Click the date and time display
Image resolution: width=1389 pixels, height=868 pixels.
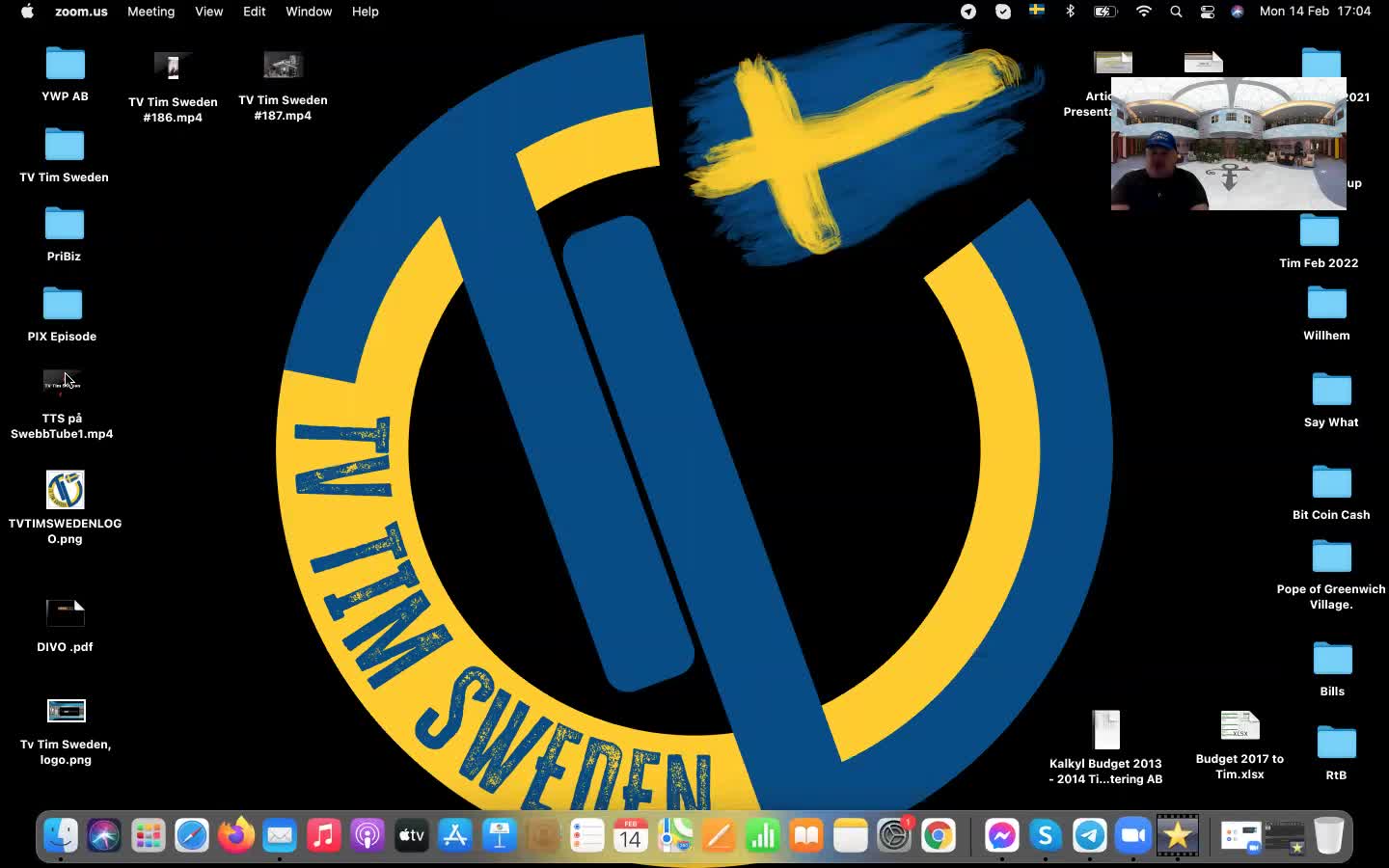pos(1315,12)
